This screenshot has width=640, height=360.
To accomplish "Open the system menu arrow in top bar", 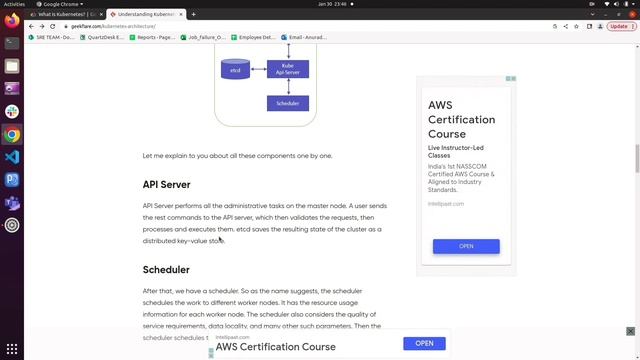I will [634, 4].
